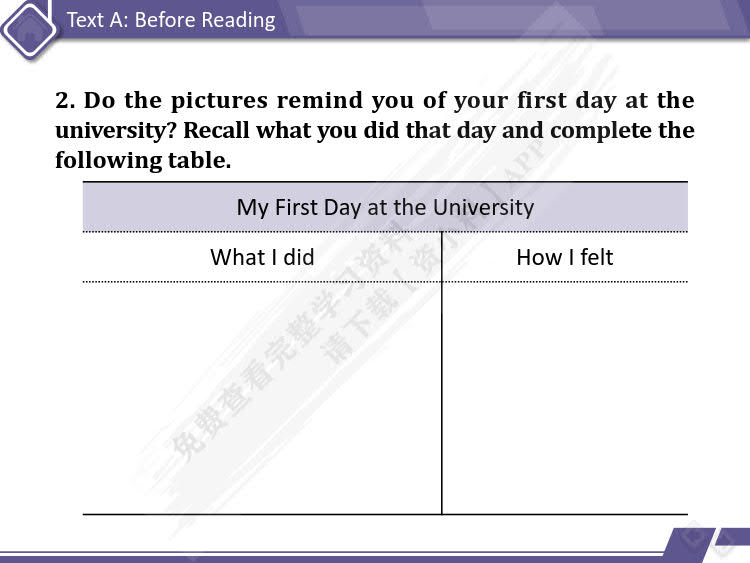Click the word "Recall" in the question

pos(216,131)
